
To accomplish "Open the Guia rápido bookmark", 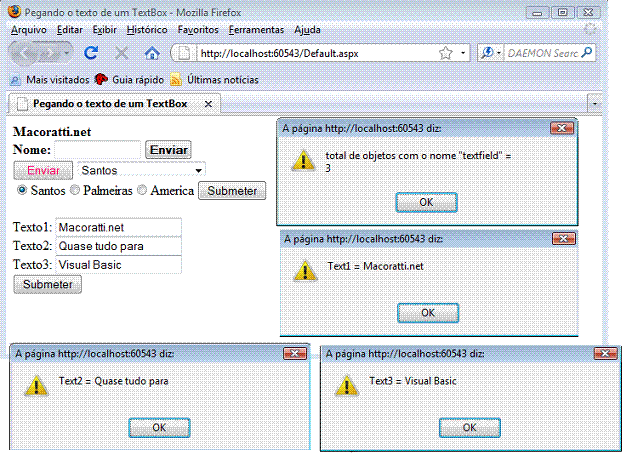I will tap(129, 80).
